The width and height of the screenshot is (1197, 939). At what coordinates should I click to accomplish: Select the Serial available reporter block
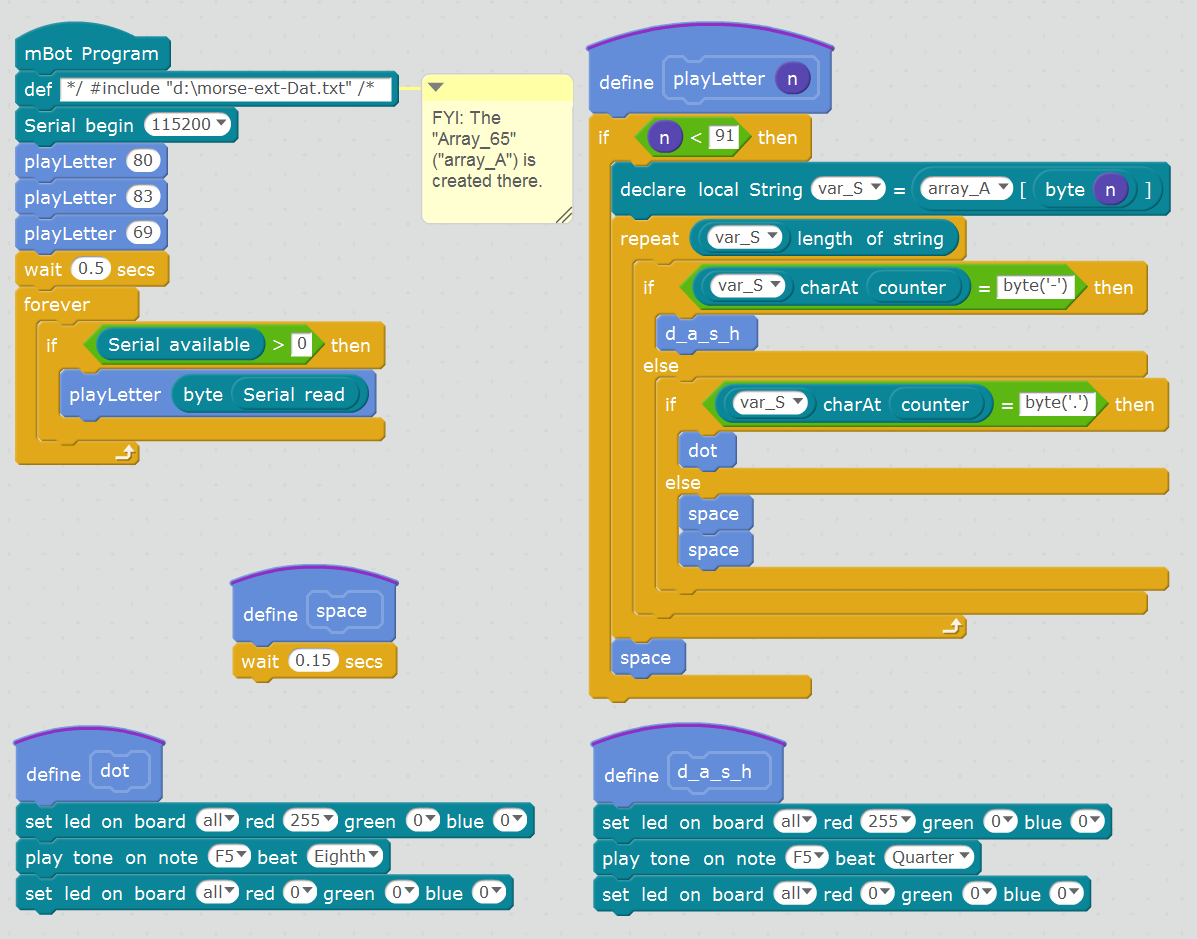(x=178, y=345)
